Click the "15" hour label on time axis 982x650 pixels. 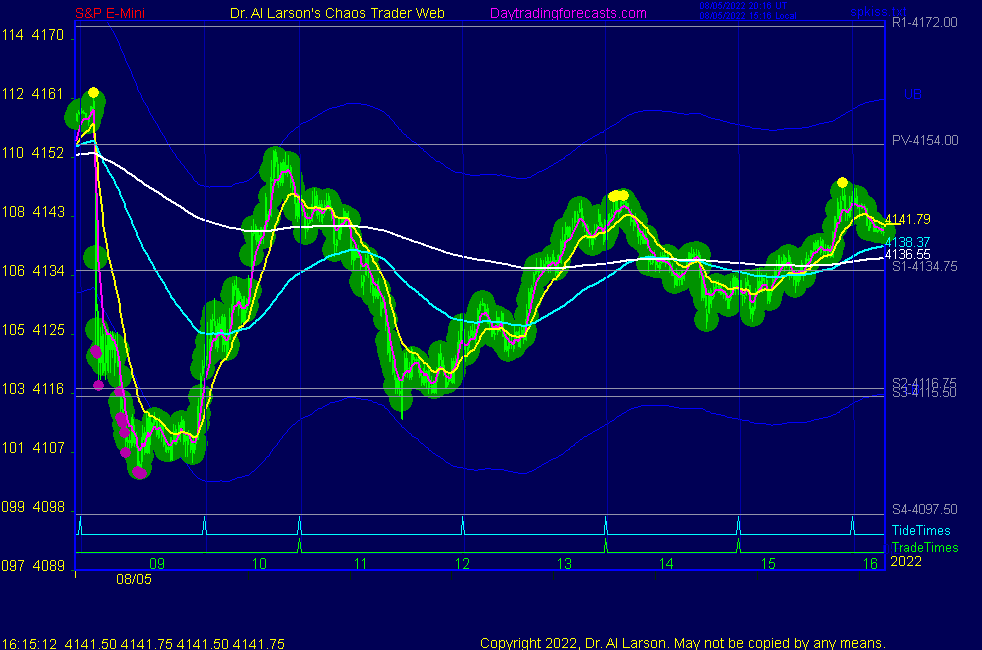point(768,564)
